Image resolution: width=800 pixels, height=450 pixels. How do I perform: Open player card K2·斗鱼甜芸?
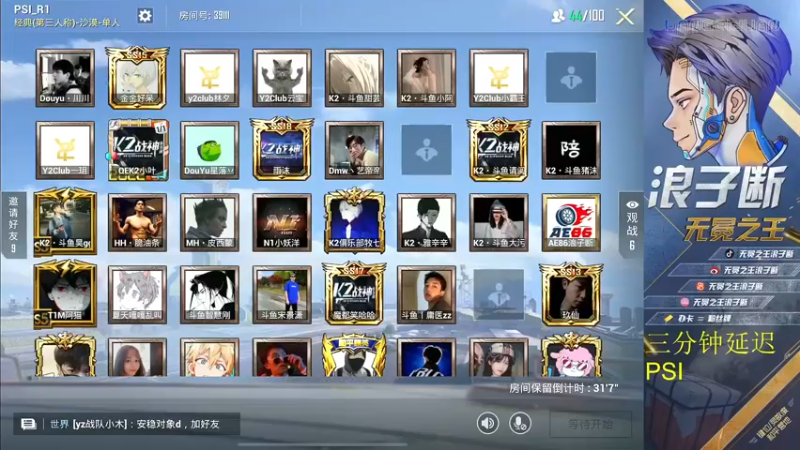(x=354, y=78)
